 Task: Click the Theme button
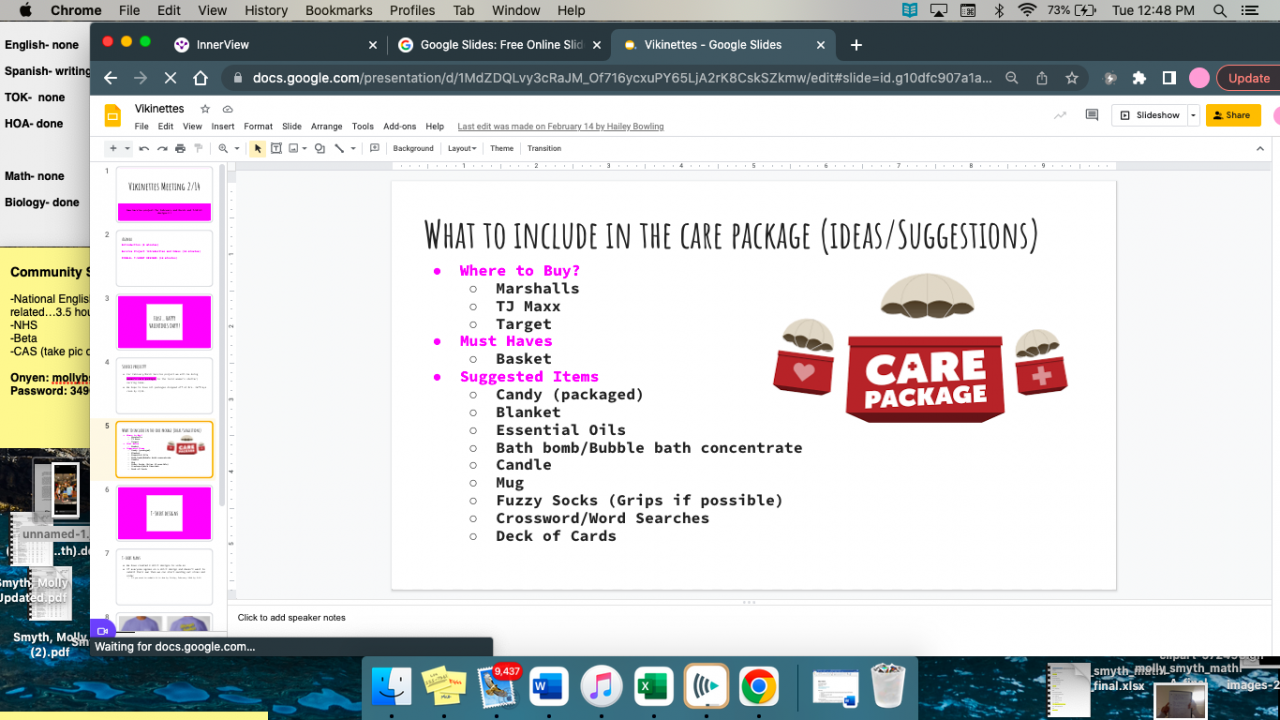tap(502, 148)
